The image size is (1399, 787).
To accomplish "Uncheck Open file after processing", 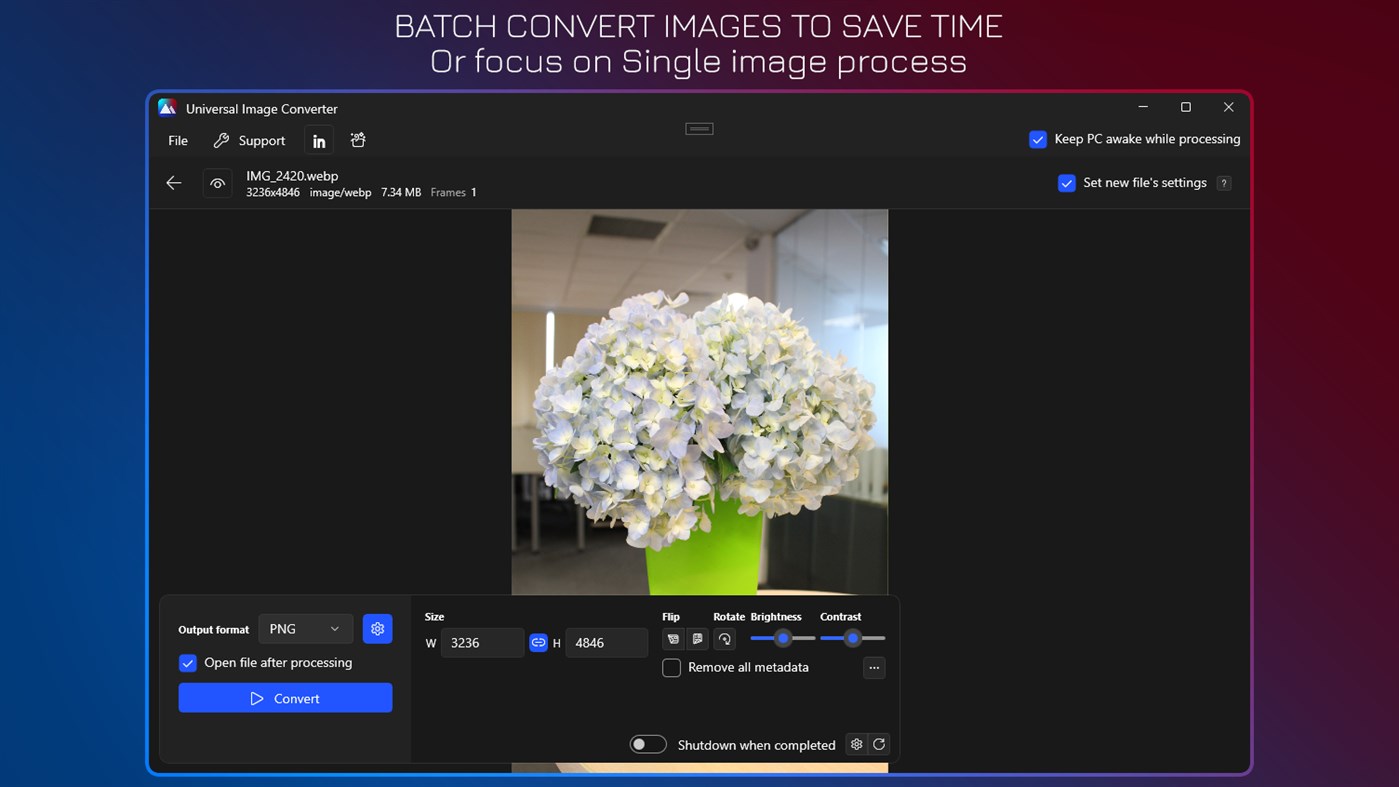I will point(188,662).
